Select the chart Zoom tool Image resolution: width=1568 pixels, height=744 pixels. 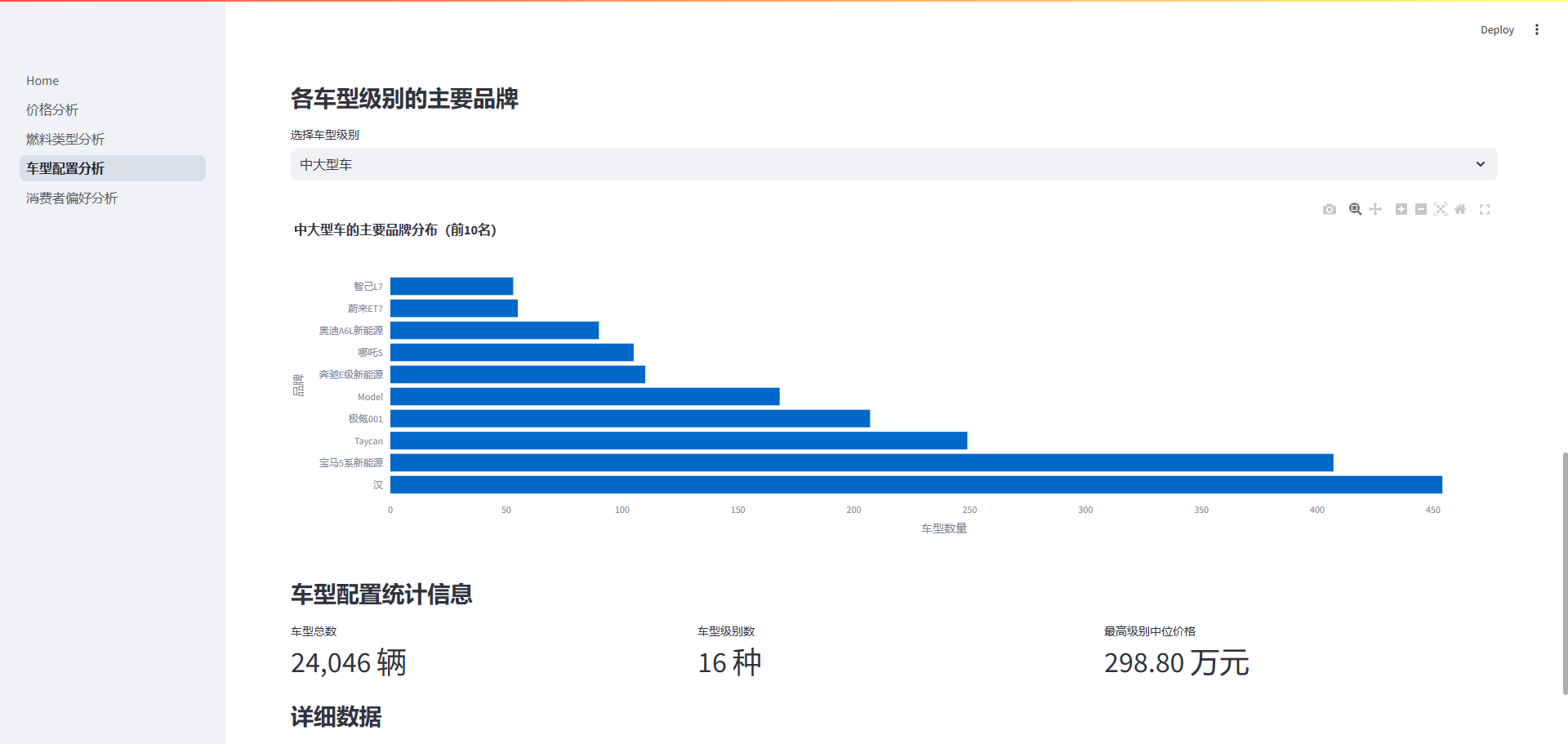(x=1356, y=210)
